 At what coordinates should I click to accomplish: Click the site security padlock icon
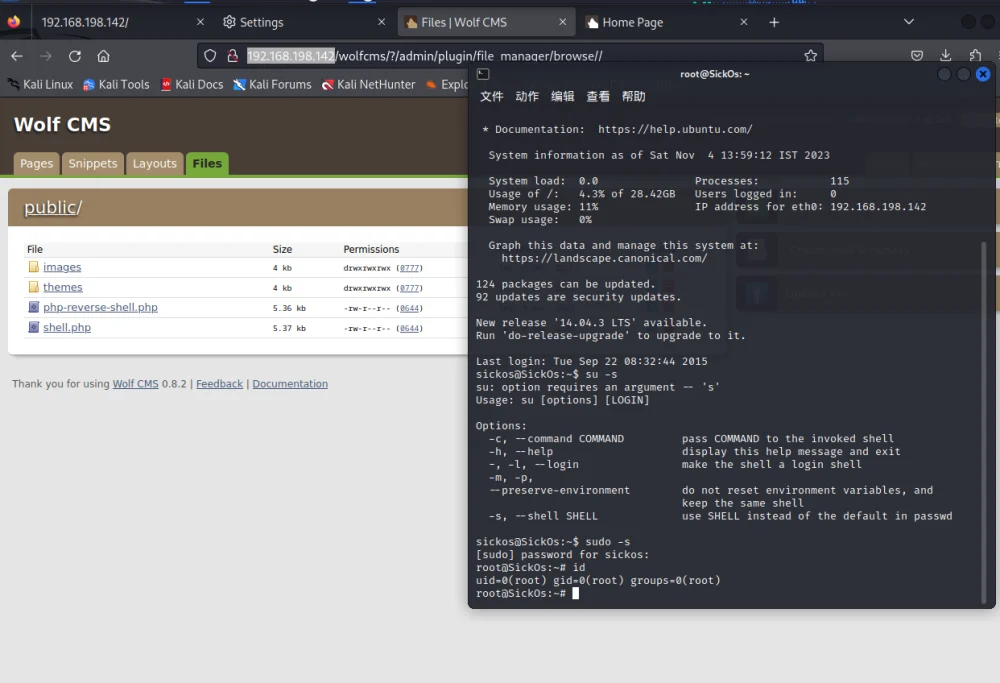(233, 56)
